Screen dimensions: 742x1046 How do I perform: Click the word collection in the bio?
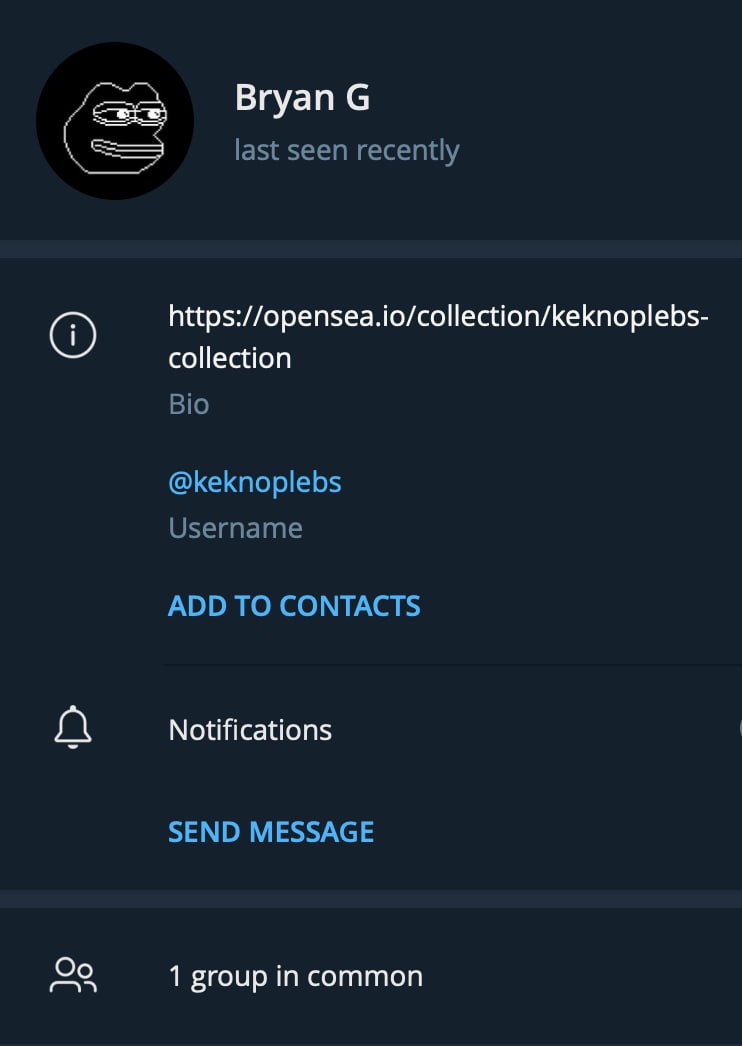click(230, 358)
